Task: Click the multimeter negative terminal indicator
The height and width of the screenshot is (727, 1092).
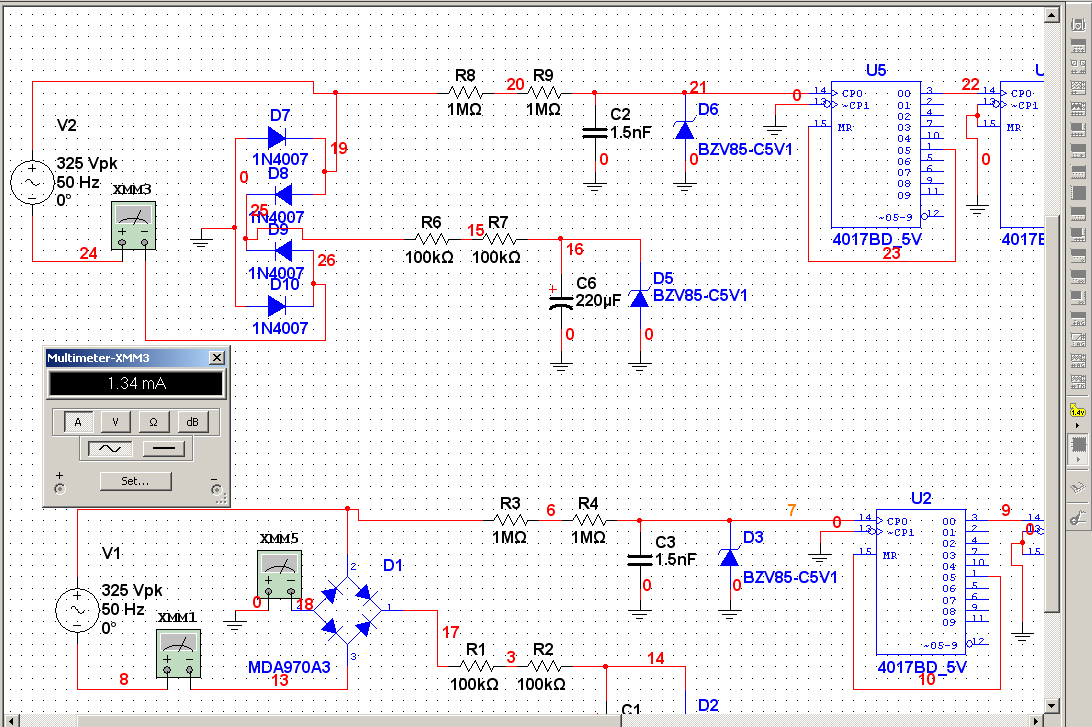Action: point(216,489)
